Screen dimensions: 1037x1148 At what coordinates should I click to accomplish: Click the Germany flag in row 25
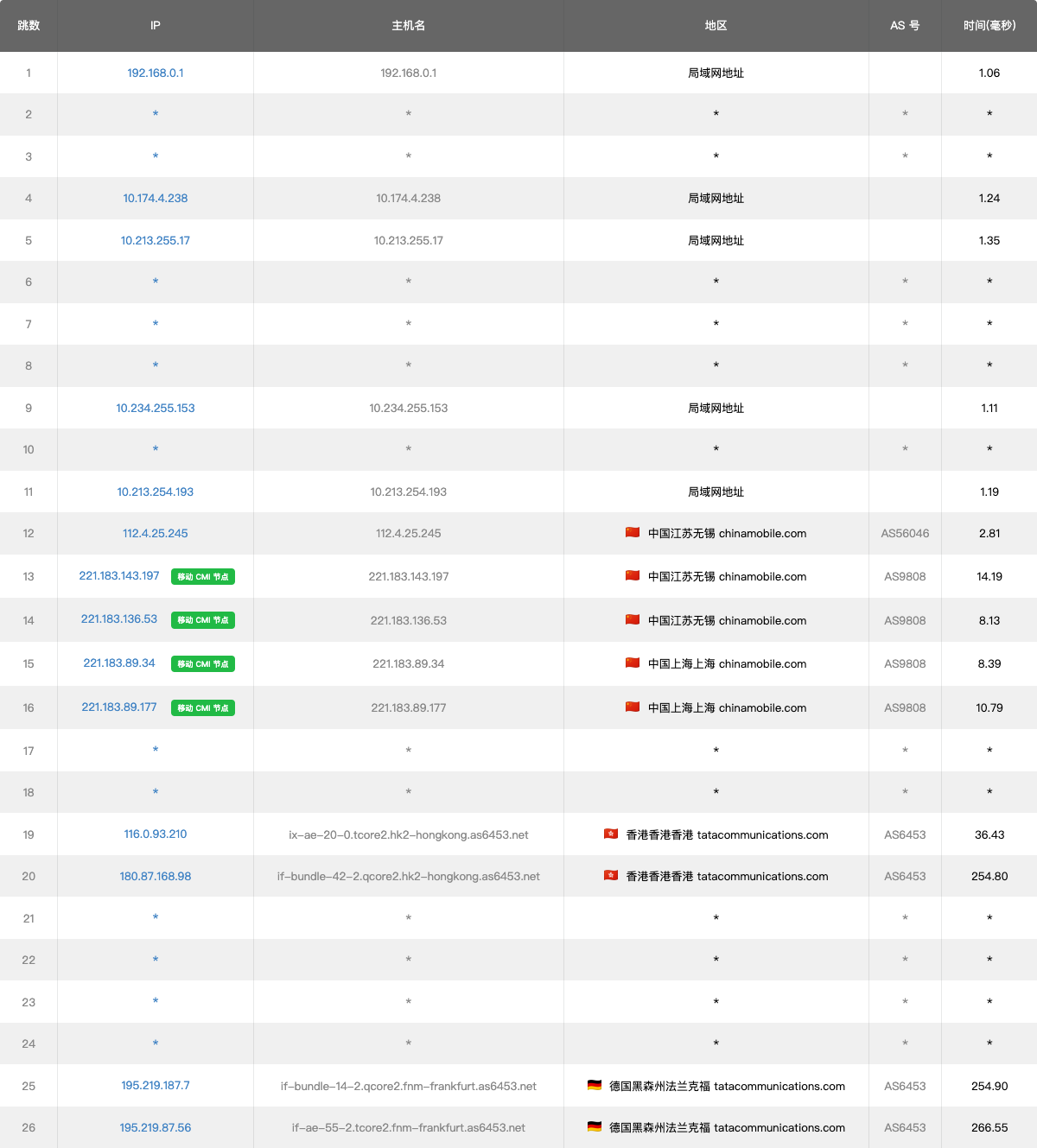coord(595,1085)
